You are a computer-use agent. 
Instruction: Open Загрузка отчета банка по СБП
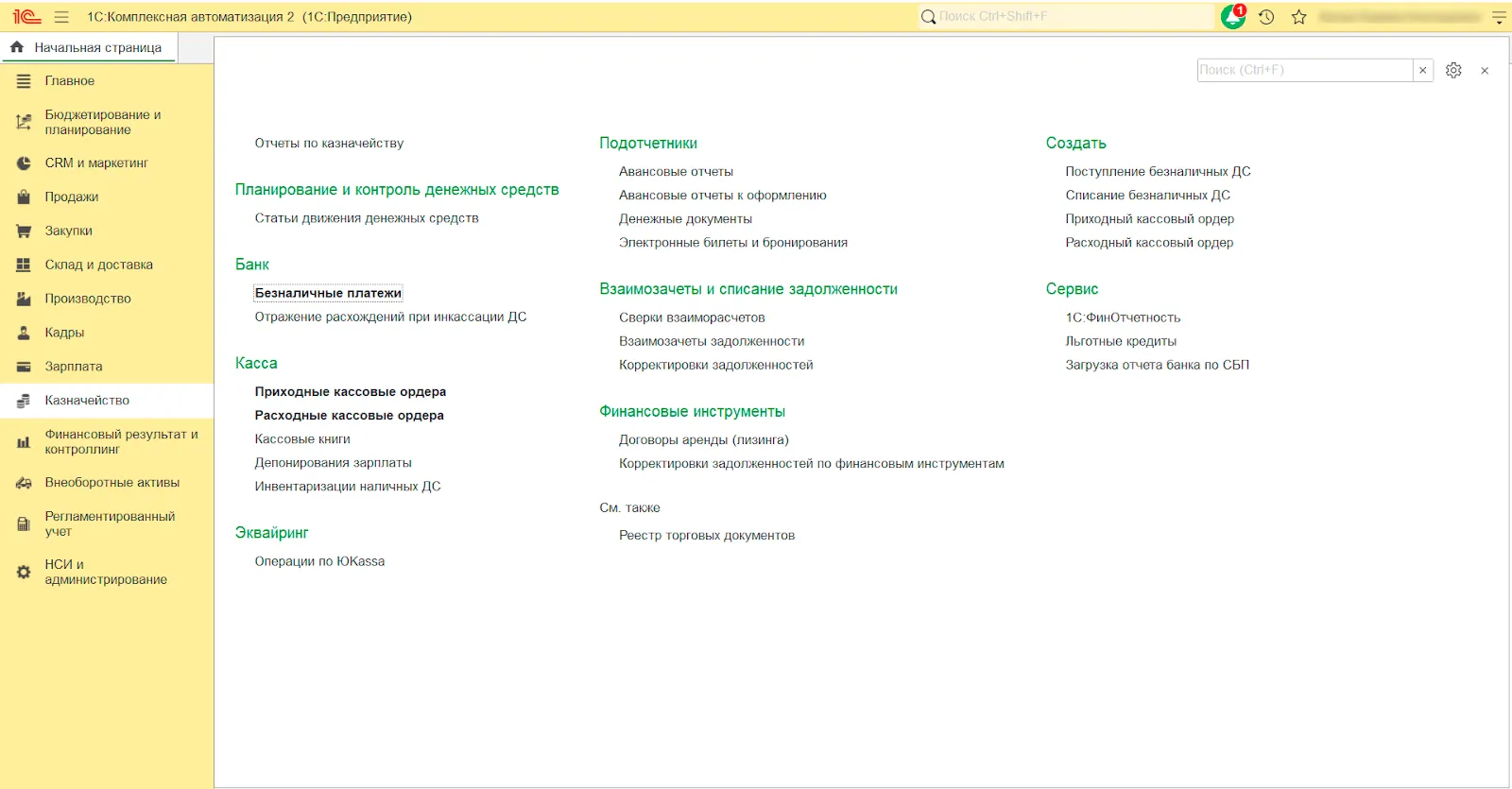(1157, 365)
